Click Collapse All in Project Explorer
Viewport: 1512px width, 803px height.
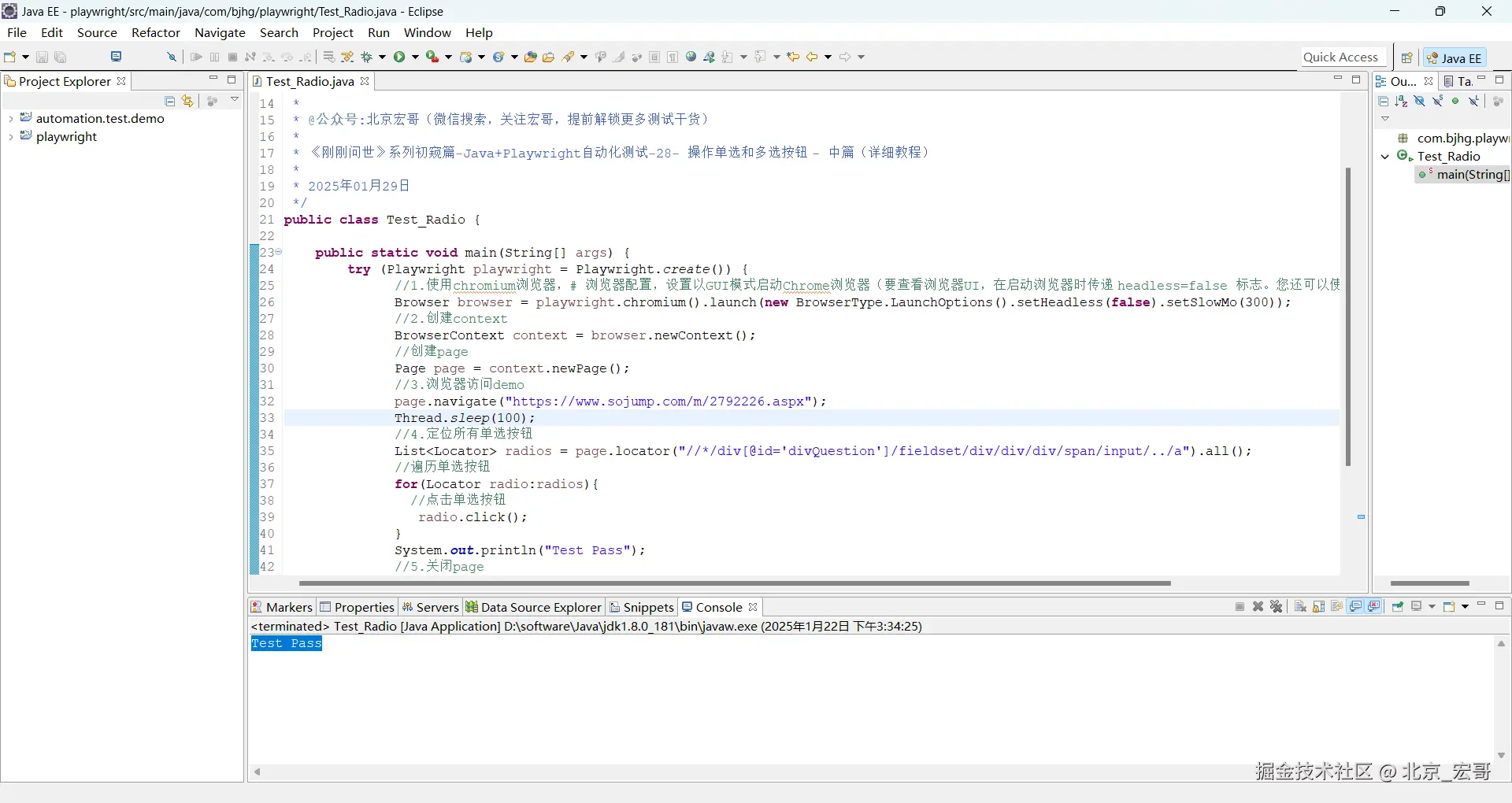click(169, 101)
